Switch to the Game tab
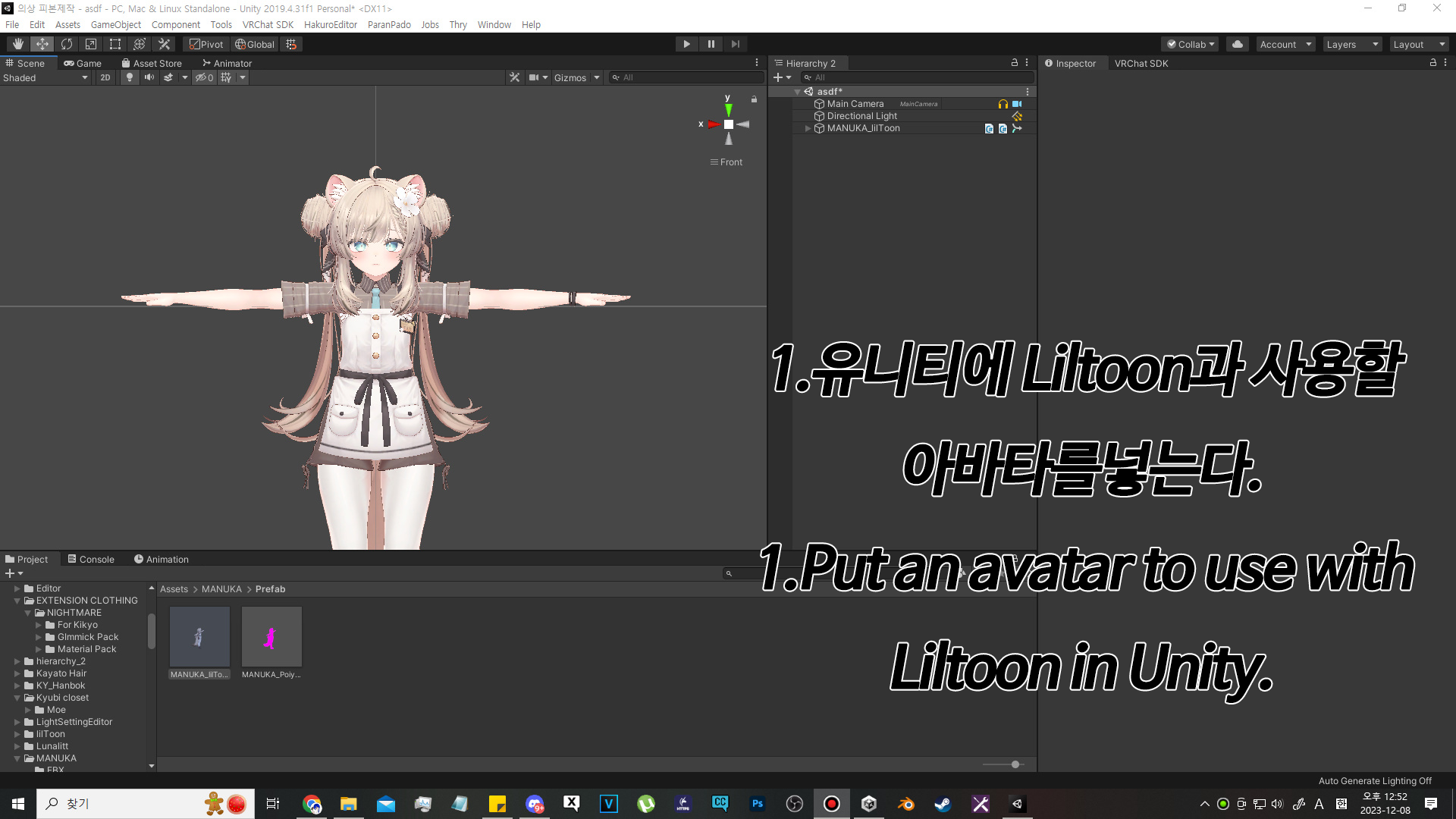This screenshot has height=819, width=1456. [83, 63]
